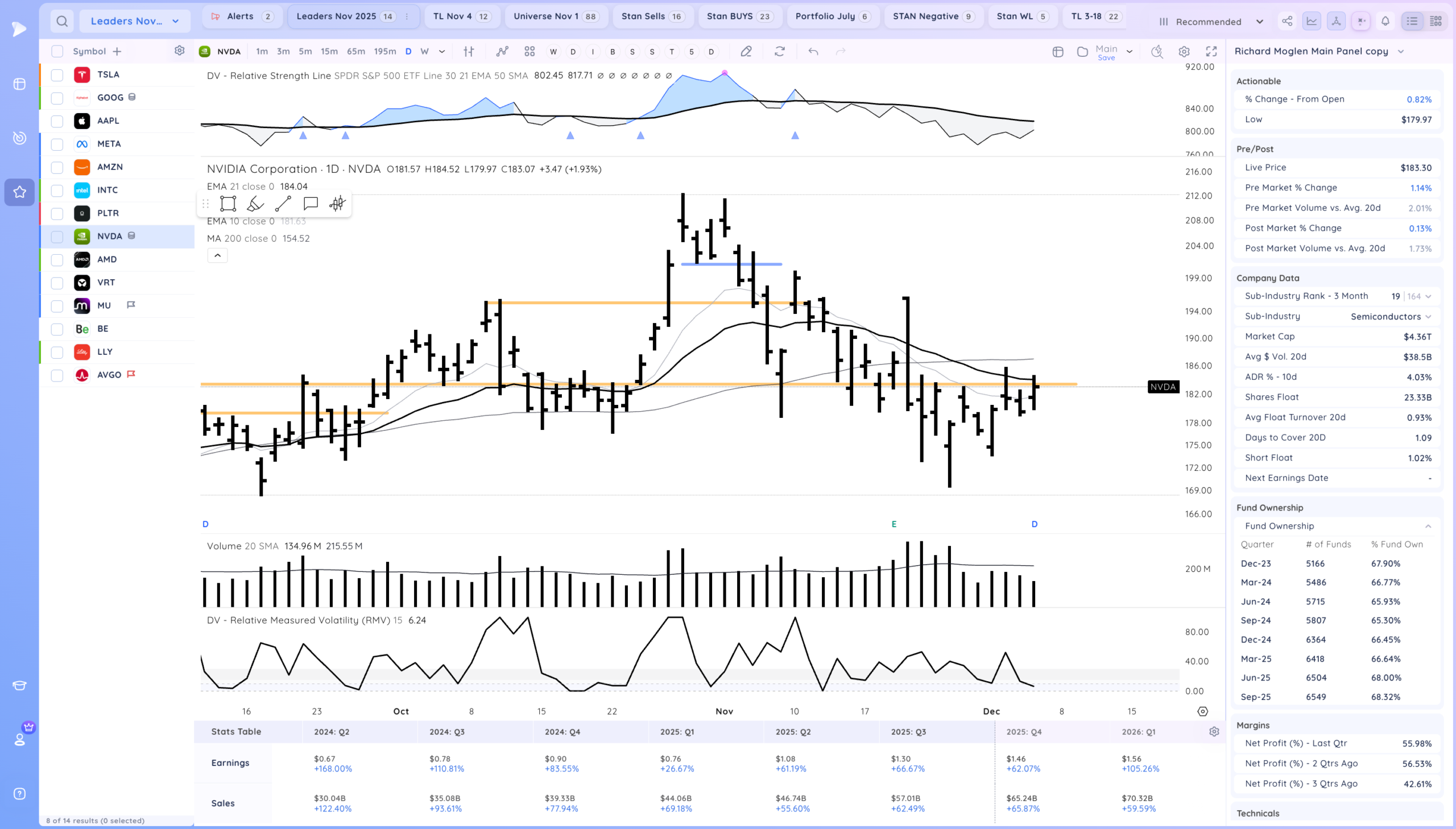Click the fullscreen expand icon
This screenshot has width=1456, height=829.
tap(1211, 52)
